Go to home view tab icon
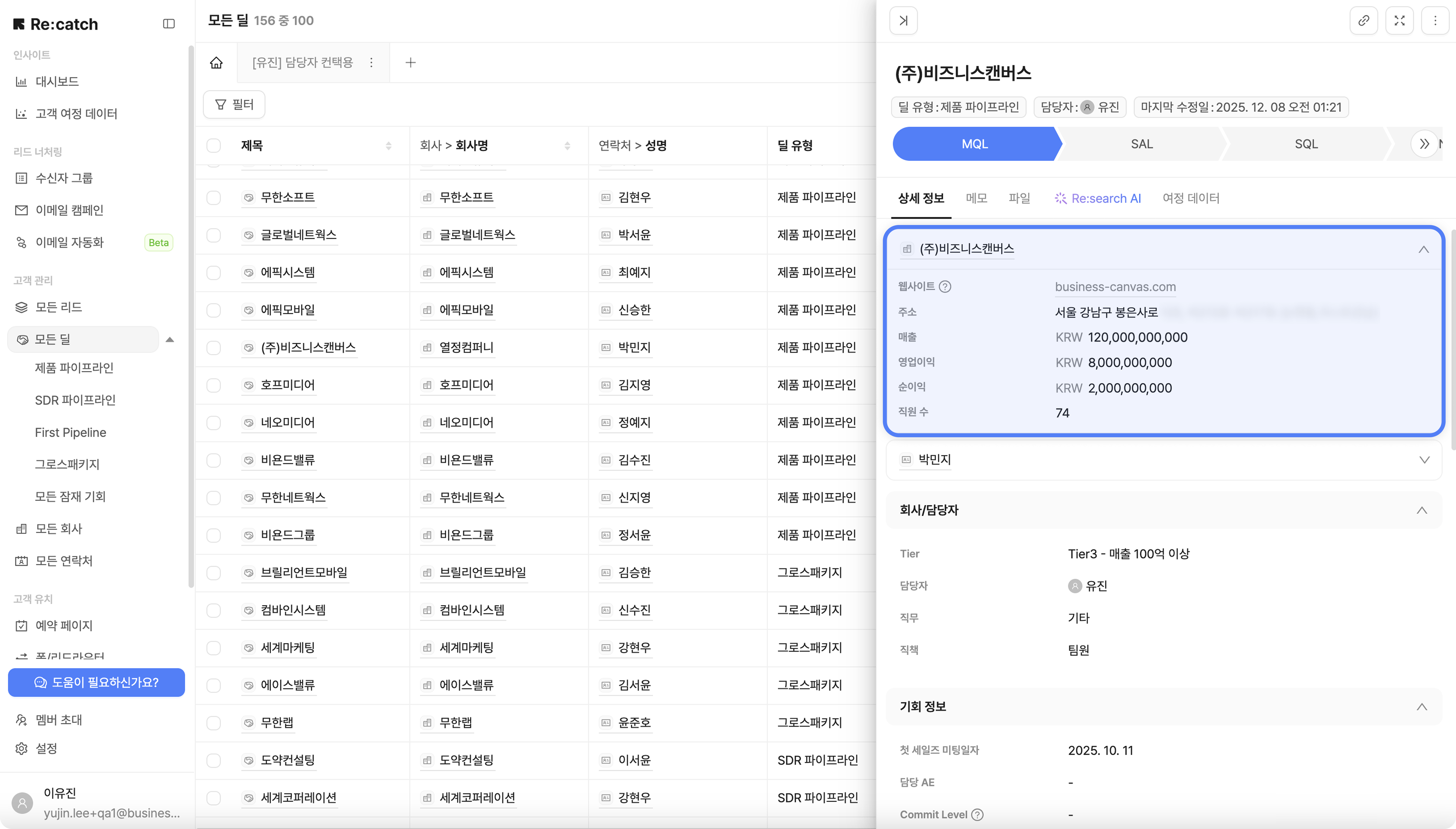 216,63
